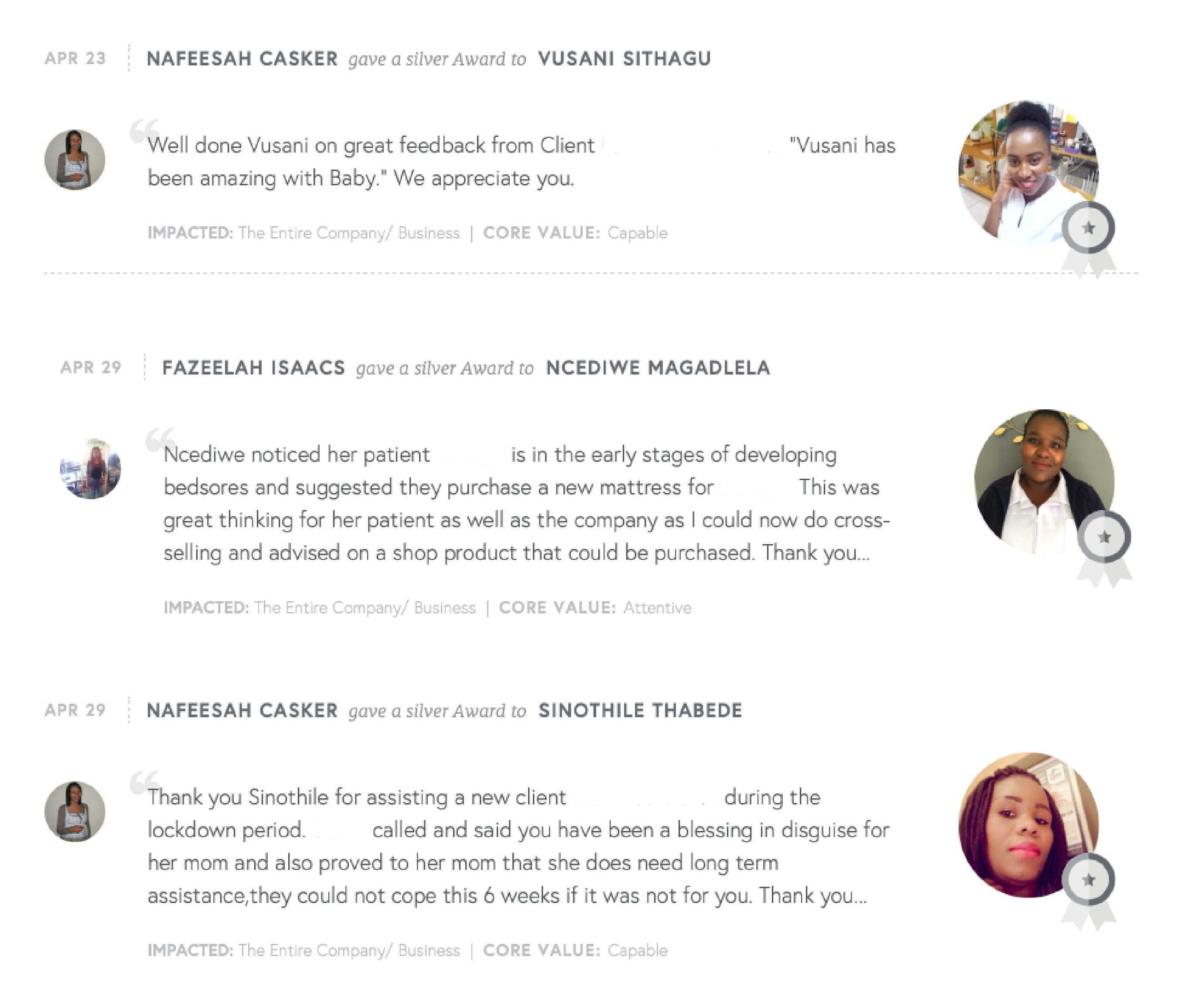This screenshot has width=1191, height=1008.
Task: Open the SINOTHILE THABEDE name link
Action: [640, 710]
